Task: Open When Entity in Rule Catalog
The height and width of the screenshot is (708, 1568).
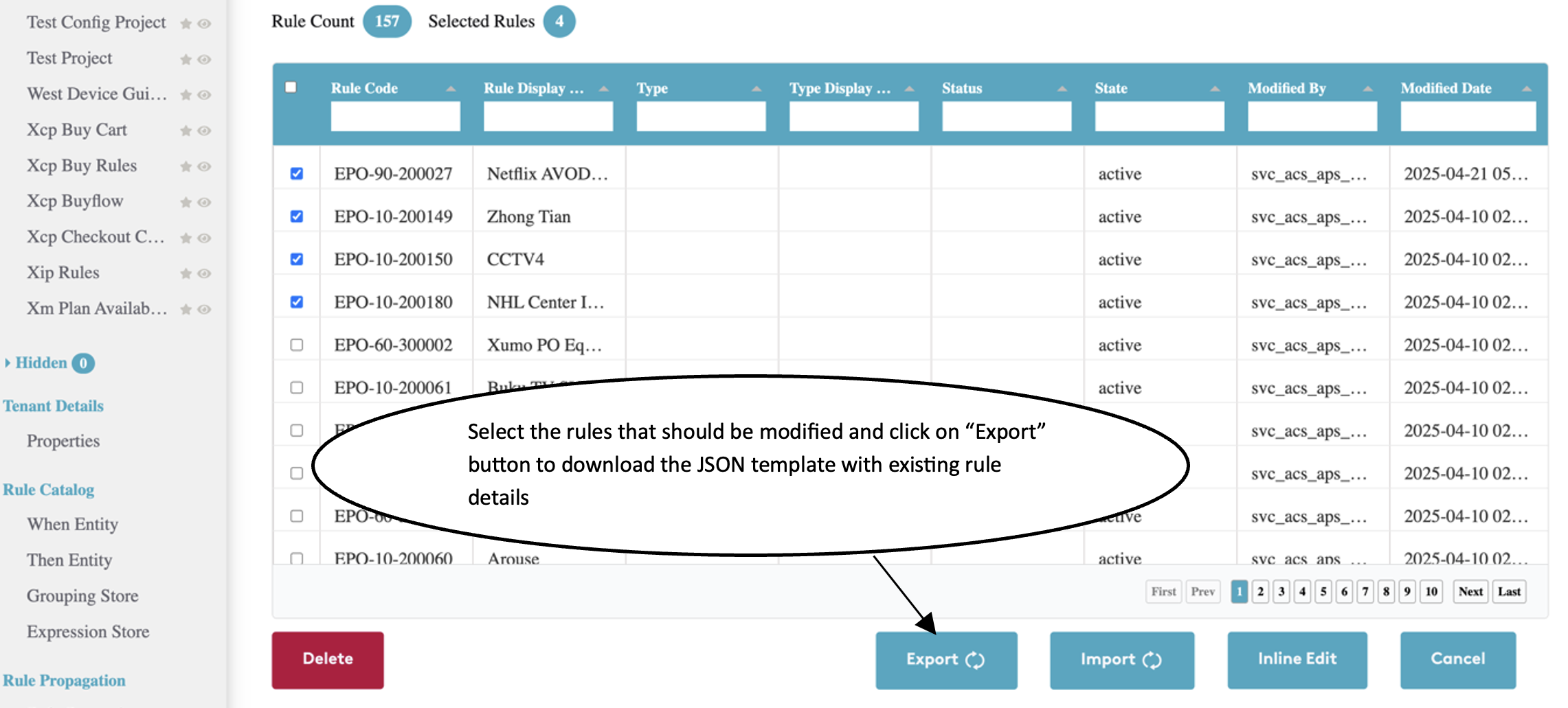Action: [x=73, y=524]
